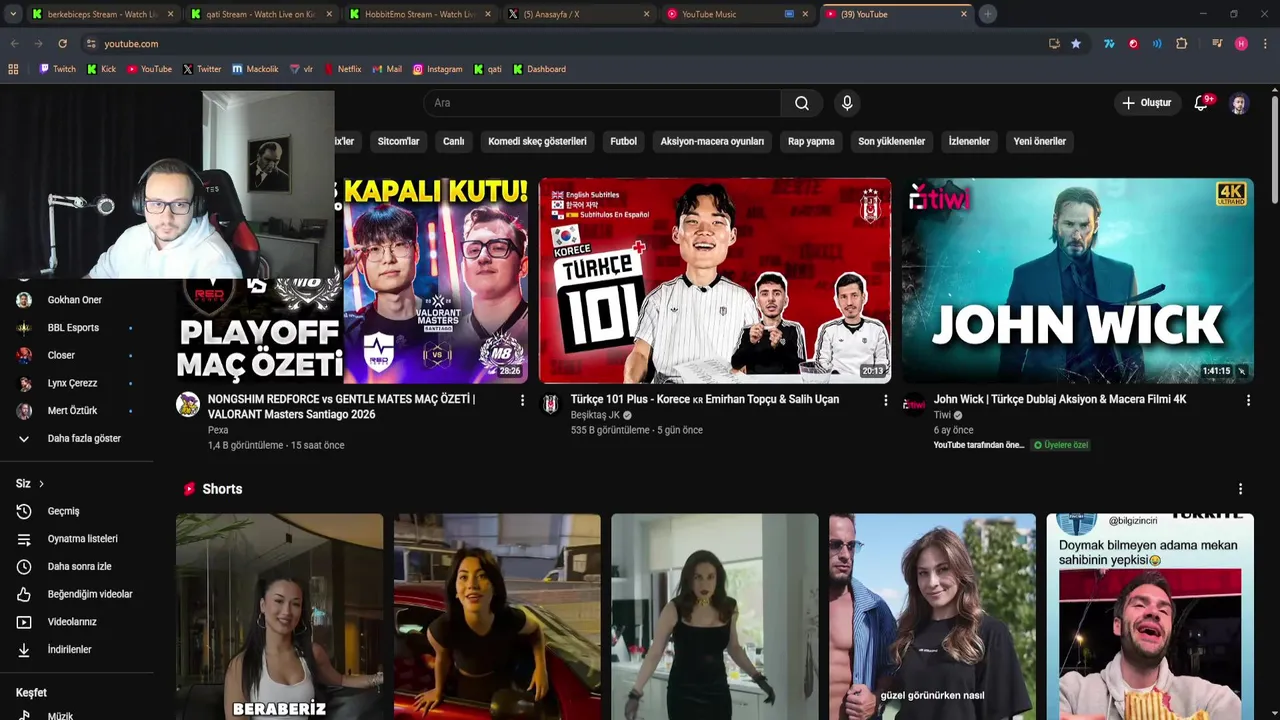The image size is (1280, 720).
Task: Switch to the HobbitEmo Stream tab
Action: (420, 14)
